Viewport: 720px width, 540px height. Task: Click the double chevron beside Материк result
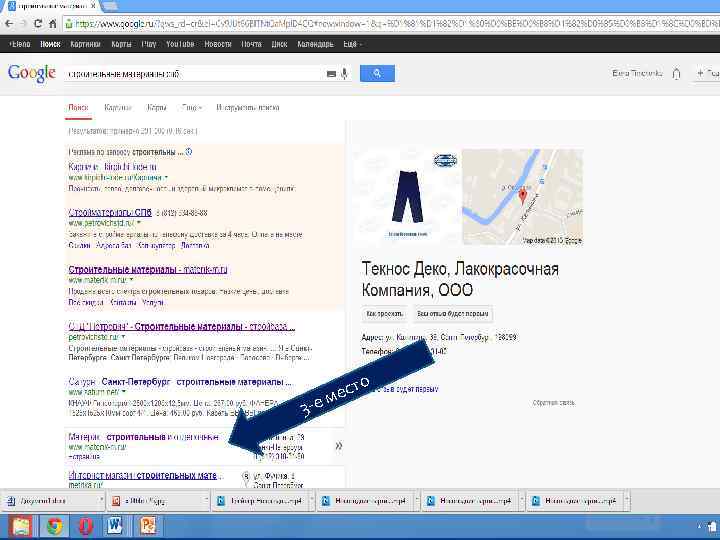click(339, 446)
